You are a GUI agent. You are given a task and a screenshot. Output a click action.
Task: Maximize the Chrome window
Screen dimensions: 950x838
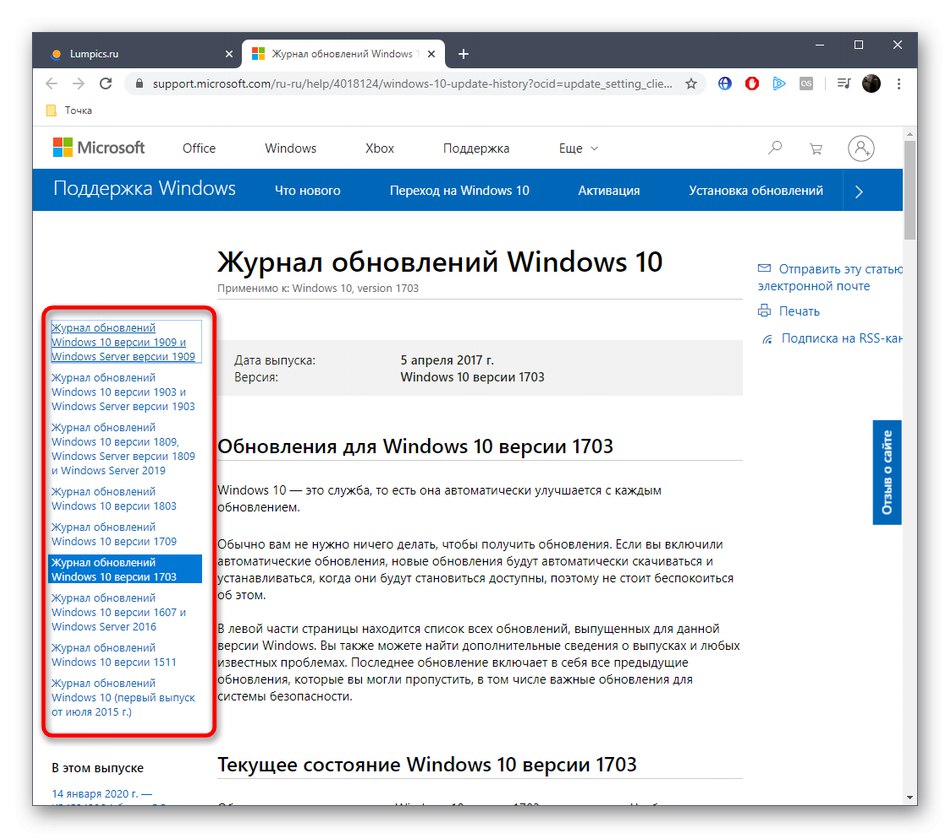tap(859, 45)
